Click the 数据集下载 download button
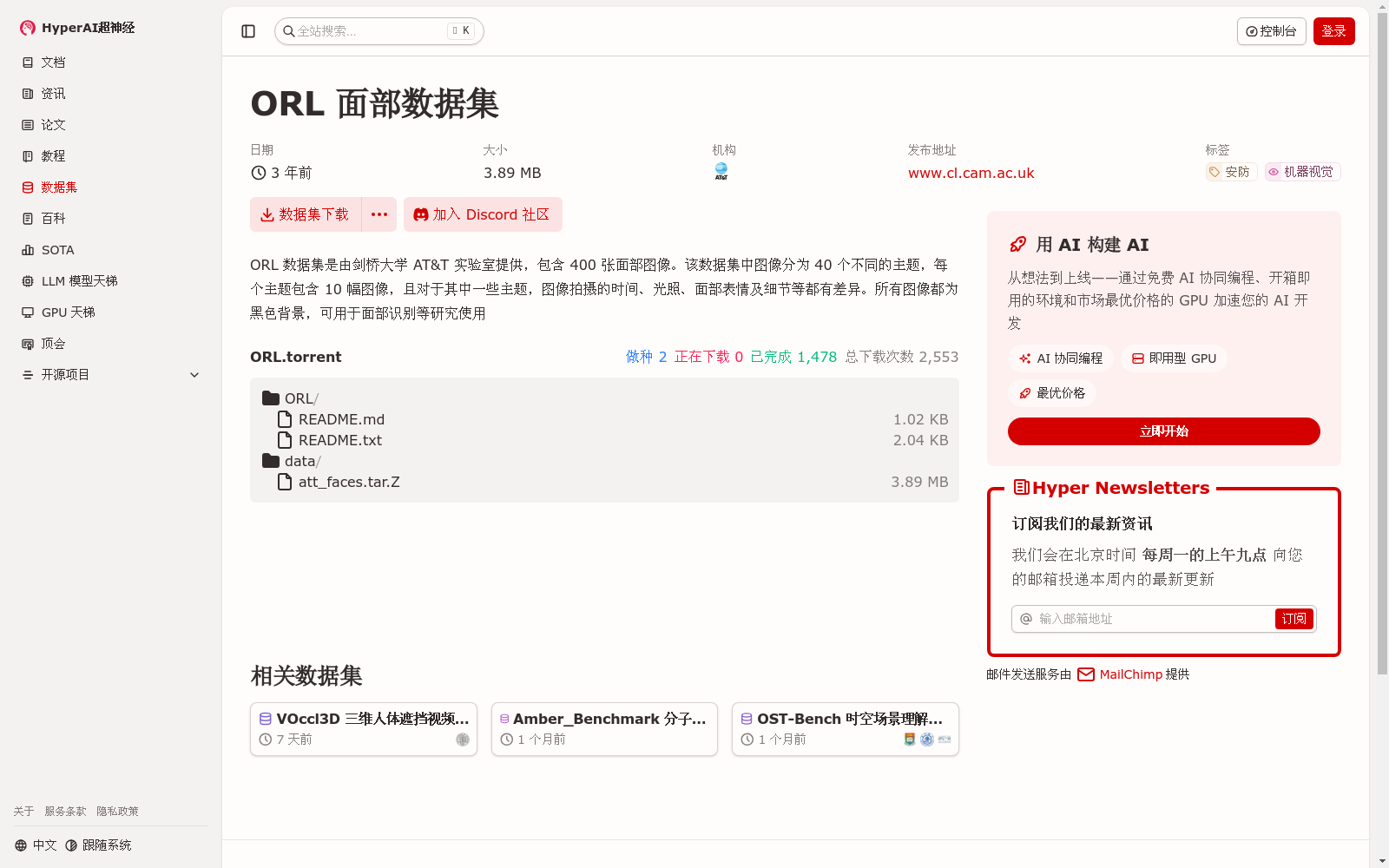 click(305, 214)
